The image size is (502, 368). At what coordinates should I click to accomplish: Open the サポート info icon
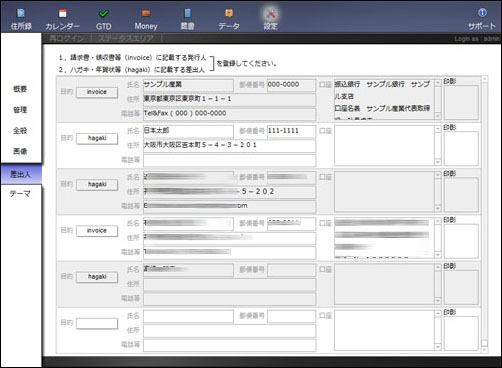[482, 13]
